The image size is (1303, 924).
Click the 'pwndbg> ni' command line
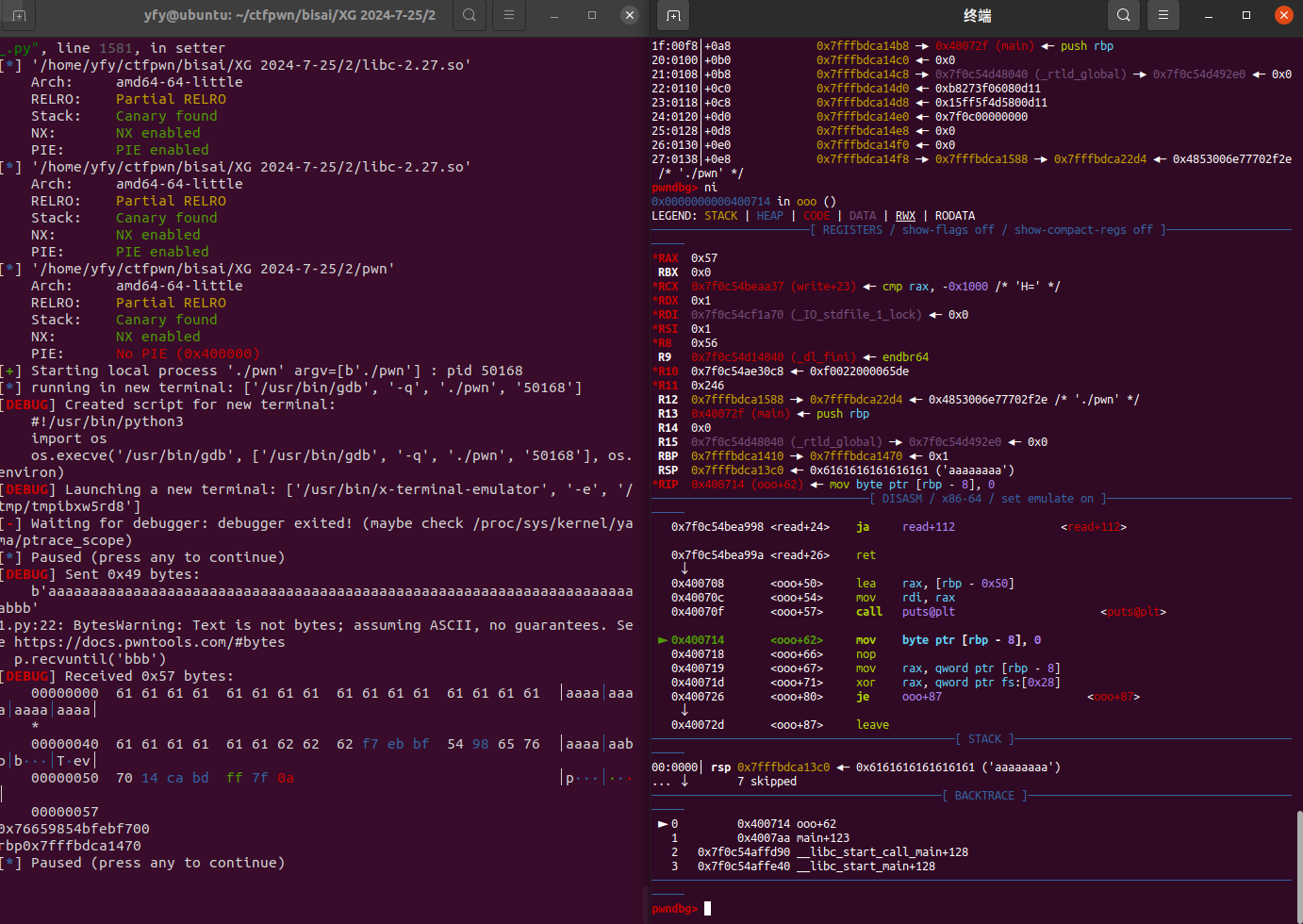(684, 188)
